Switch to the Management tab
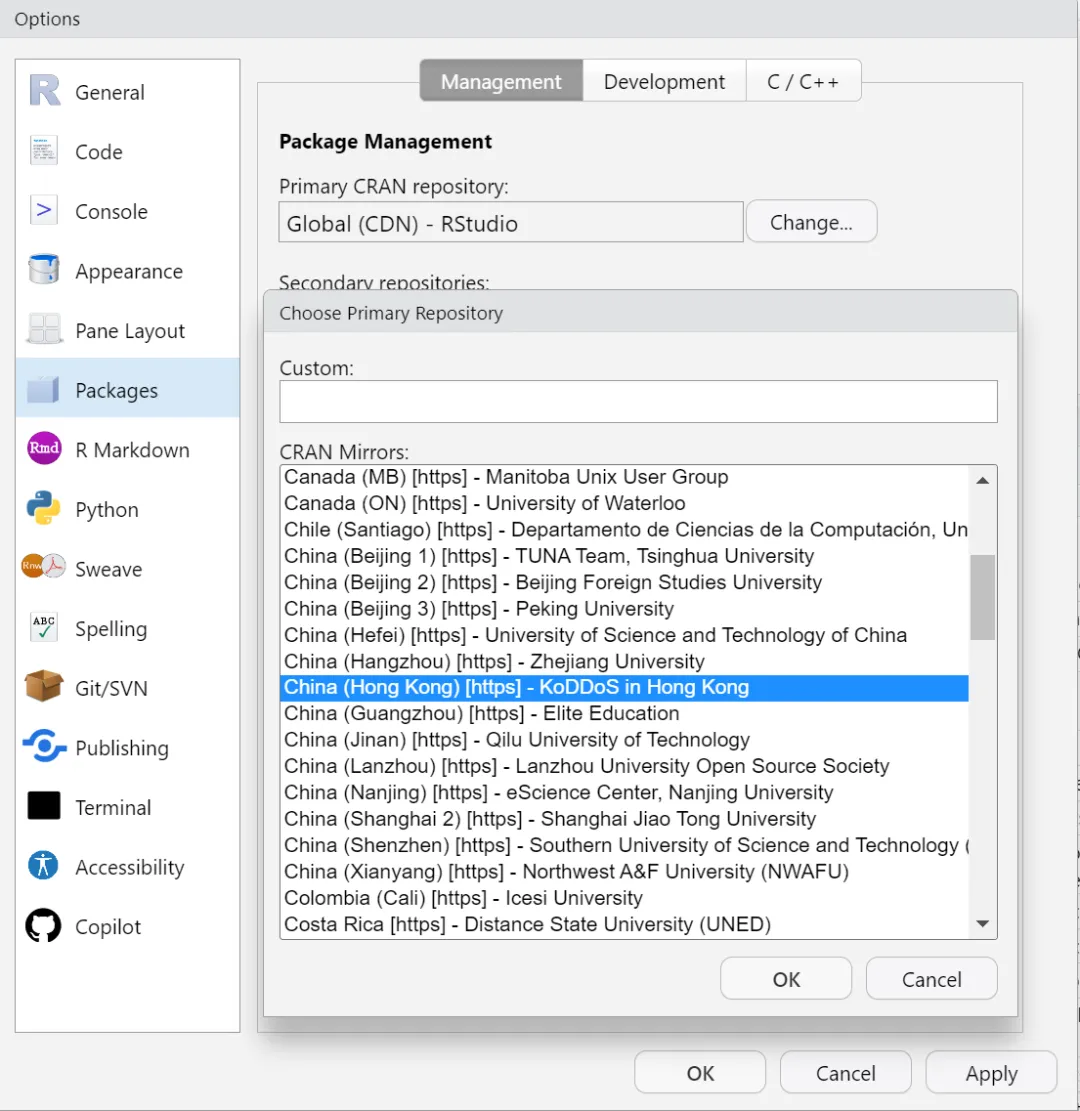The width and height of the screenshot is (1080, 1111). point(501,81)
